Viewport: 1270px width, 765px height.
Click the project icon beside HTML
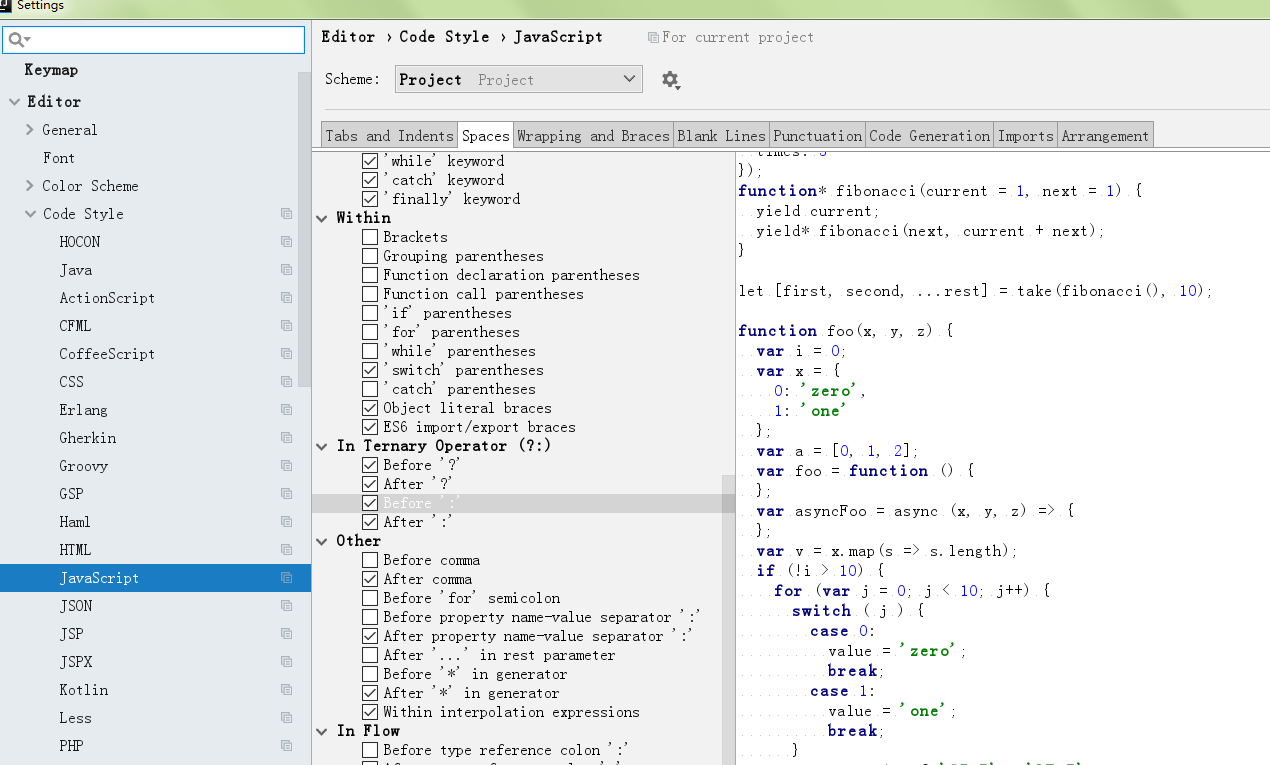286,550
